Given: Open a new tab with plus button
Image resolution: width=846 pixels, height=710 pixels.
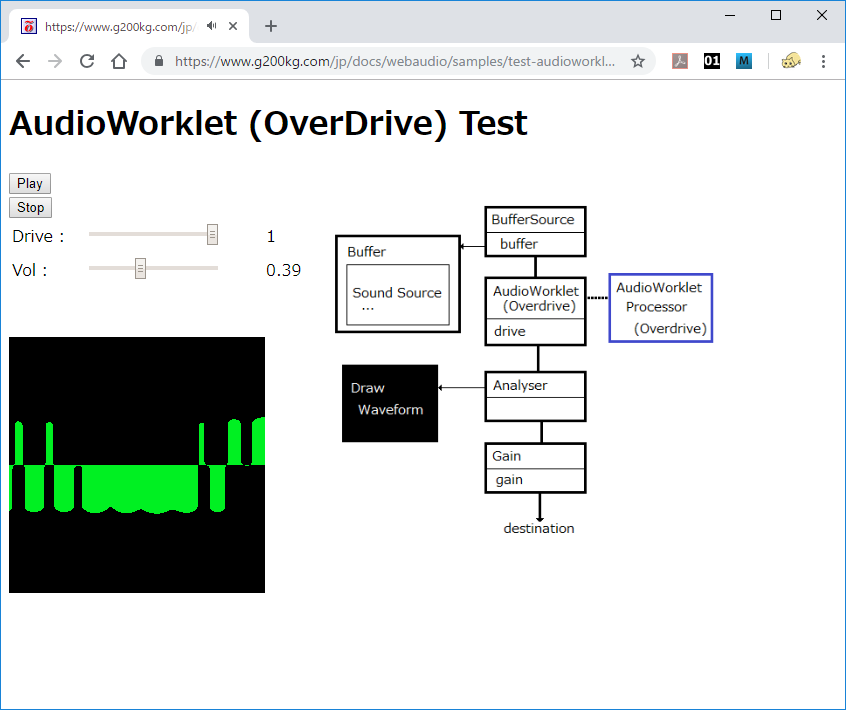Looking at the screenshot, I should (271, 26).
